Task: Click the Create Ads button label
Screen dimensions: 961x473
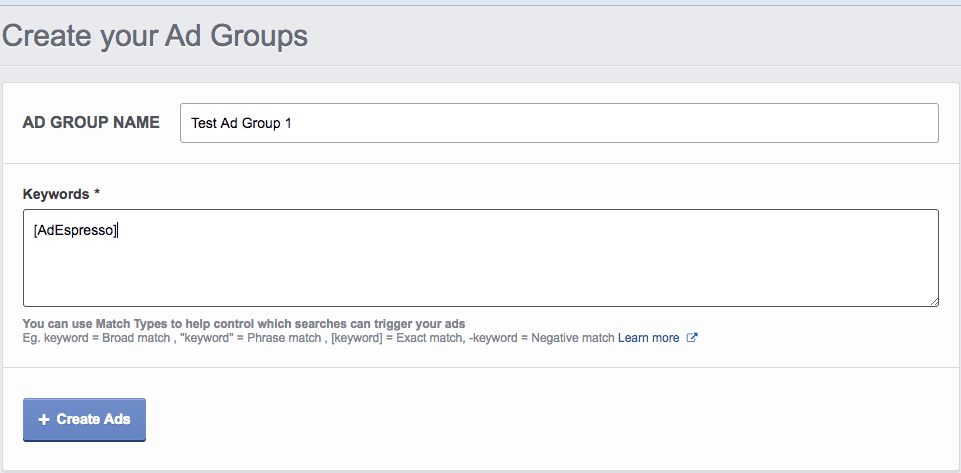Action: click(93, 420)
